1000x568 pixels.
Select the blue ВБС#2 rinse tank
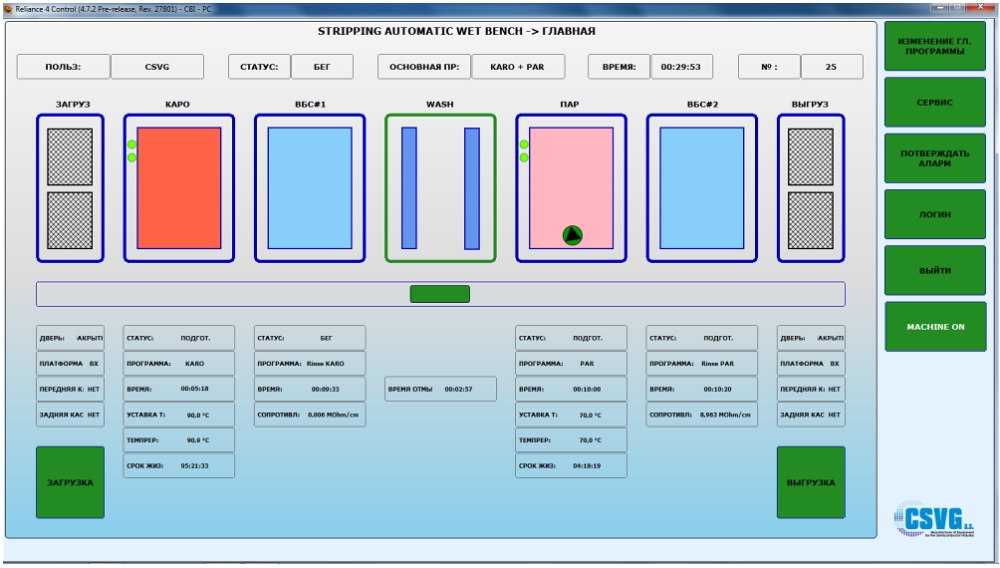[701, 188]
